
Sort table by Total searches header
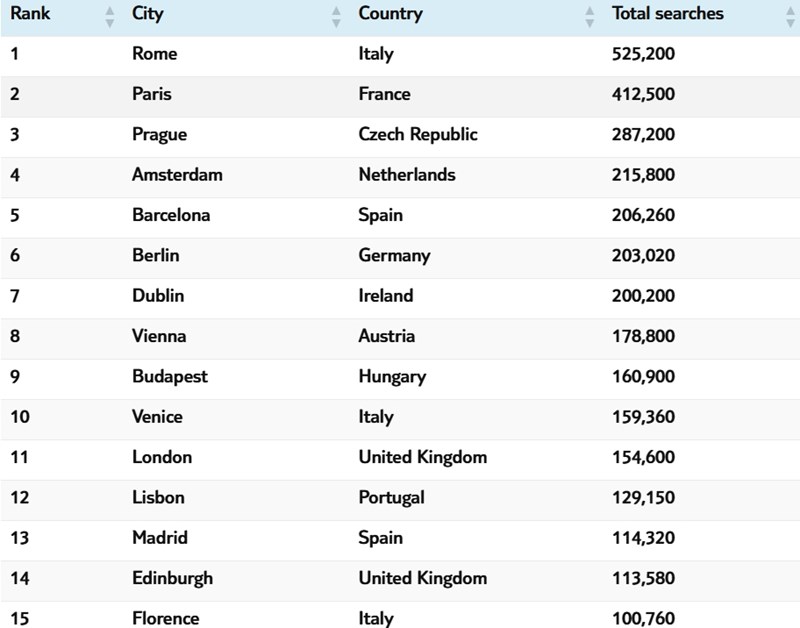click(x=667, y=14)
